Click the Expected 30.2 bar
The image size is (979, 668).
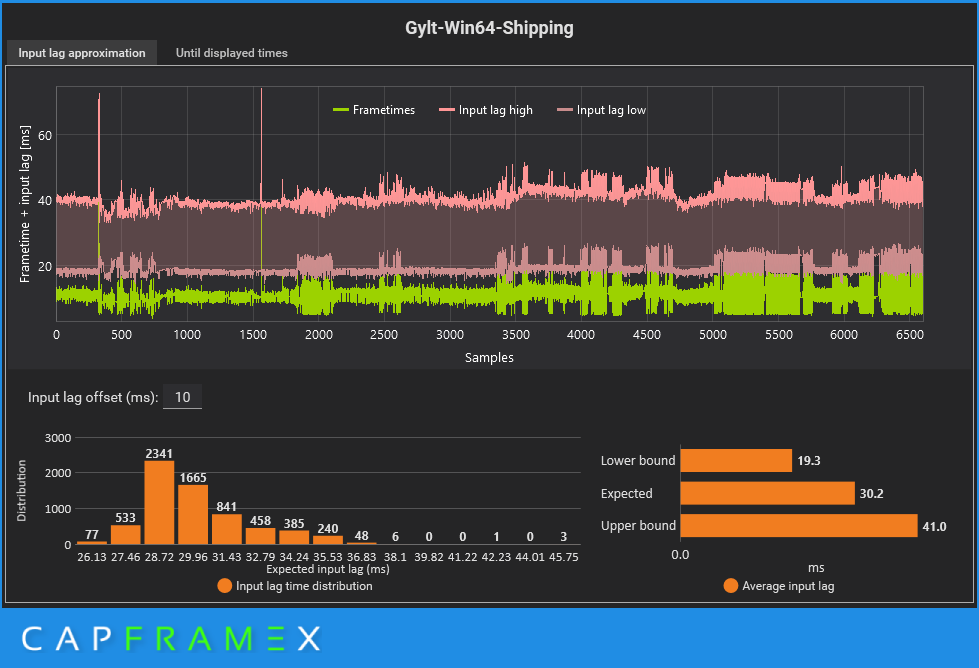[x=767, y=493]
